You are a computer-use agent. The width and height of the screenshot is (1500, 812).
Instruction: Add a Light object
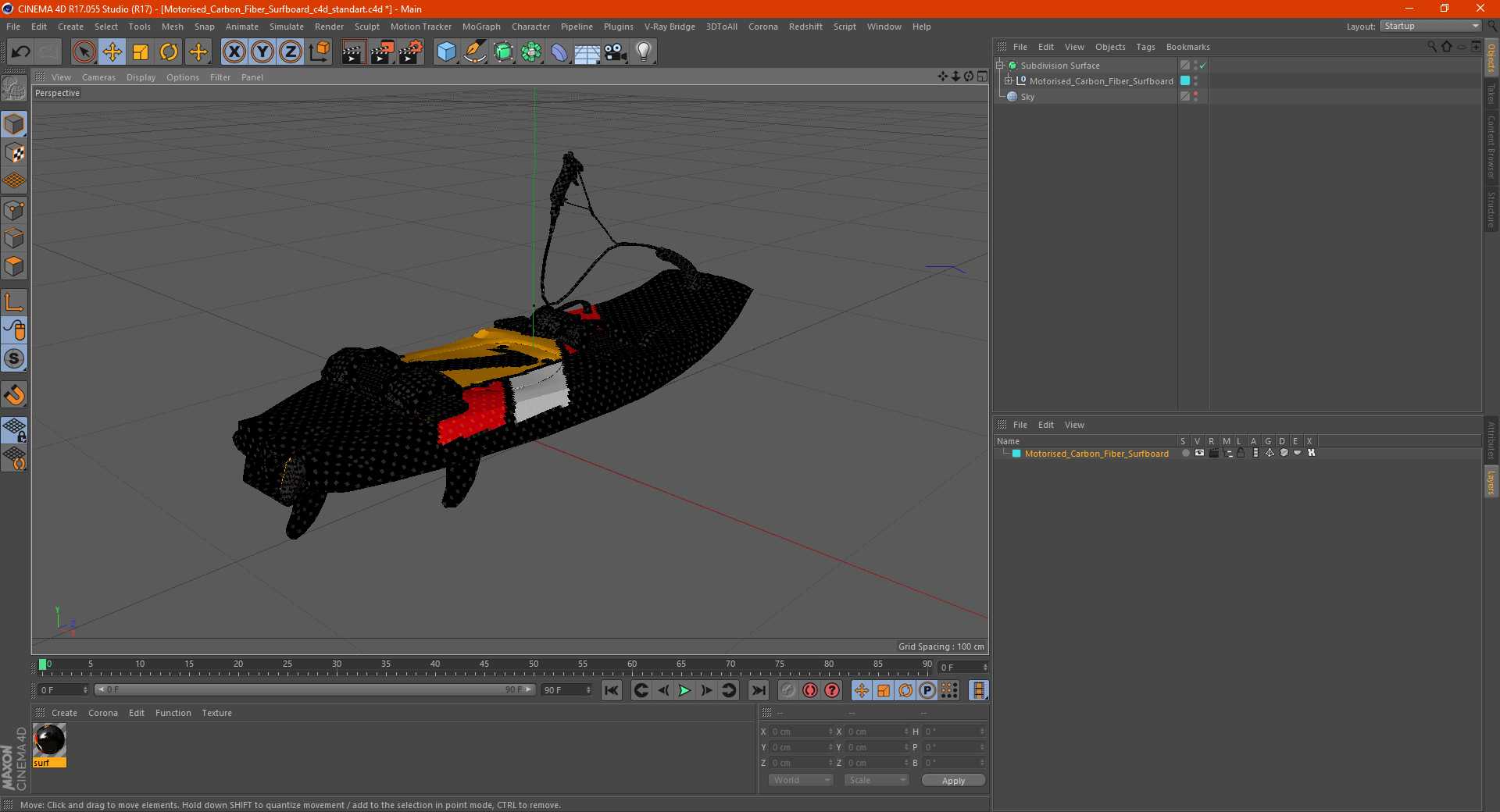pos(644,52)
